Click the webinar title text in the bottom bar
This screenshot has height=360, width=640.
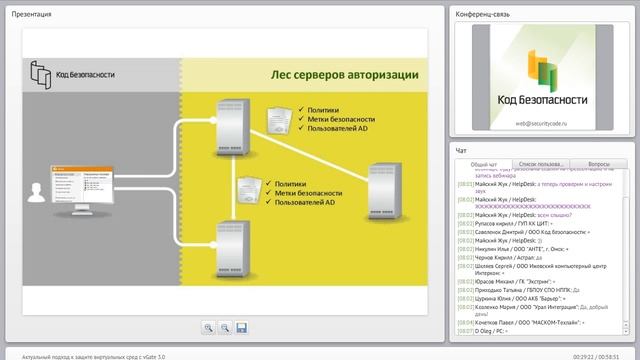pos(93,357)
